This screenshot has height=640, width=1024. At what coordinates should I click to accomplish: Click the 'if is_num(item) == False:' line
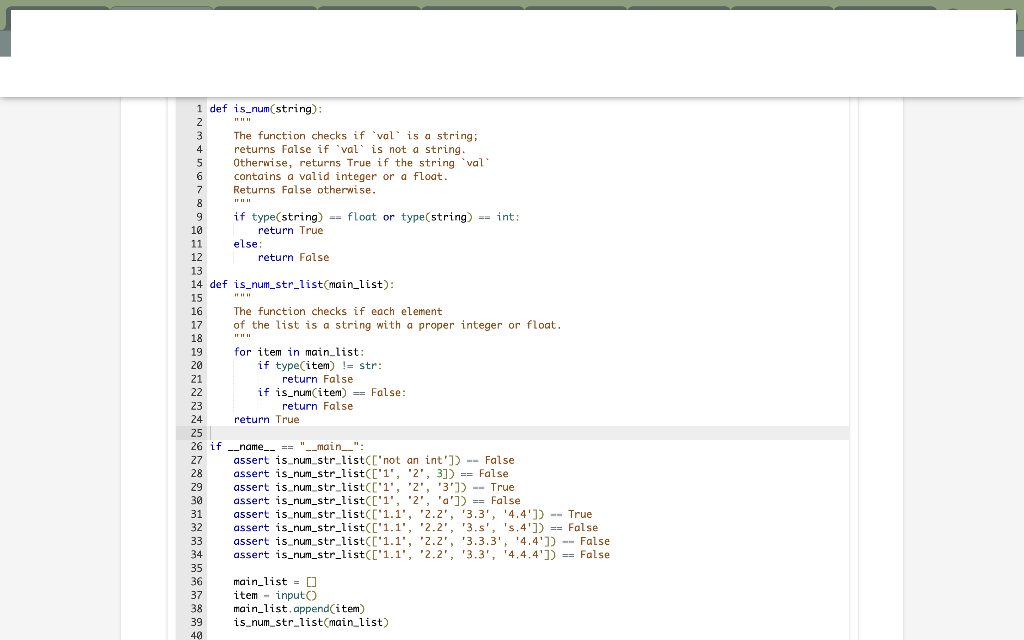[x=331, y=392]
